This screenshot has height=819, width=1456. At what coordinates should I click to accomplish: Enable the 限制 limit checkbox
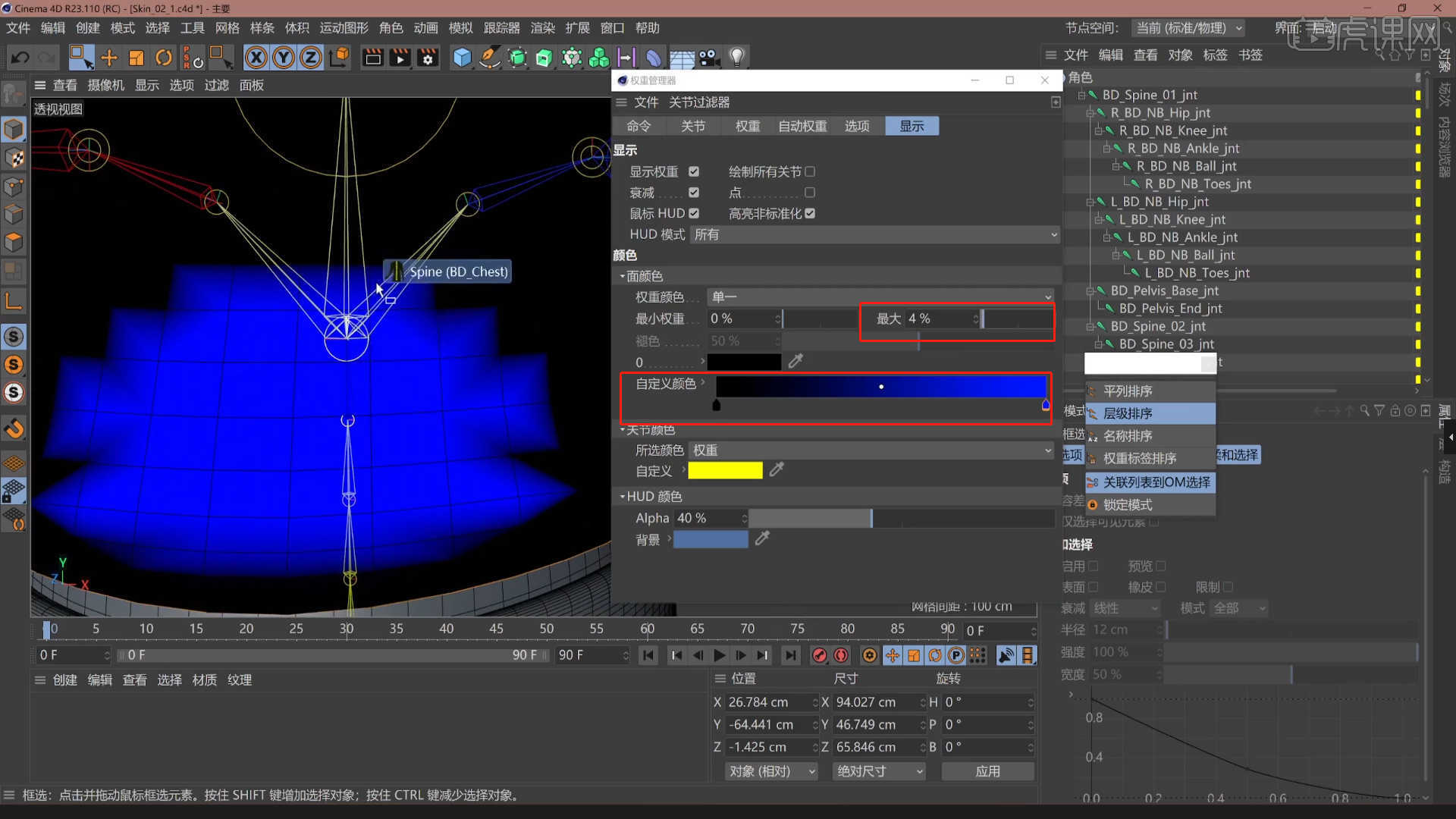tap(1228, 587)
